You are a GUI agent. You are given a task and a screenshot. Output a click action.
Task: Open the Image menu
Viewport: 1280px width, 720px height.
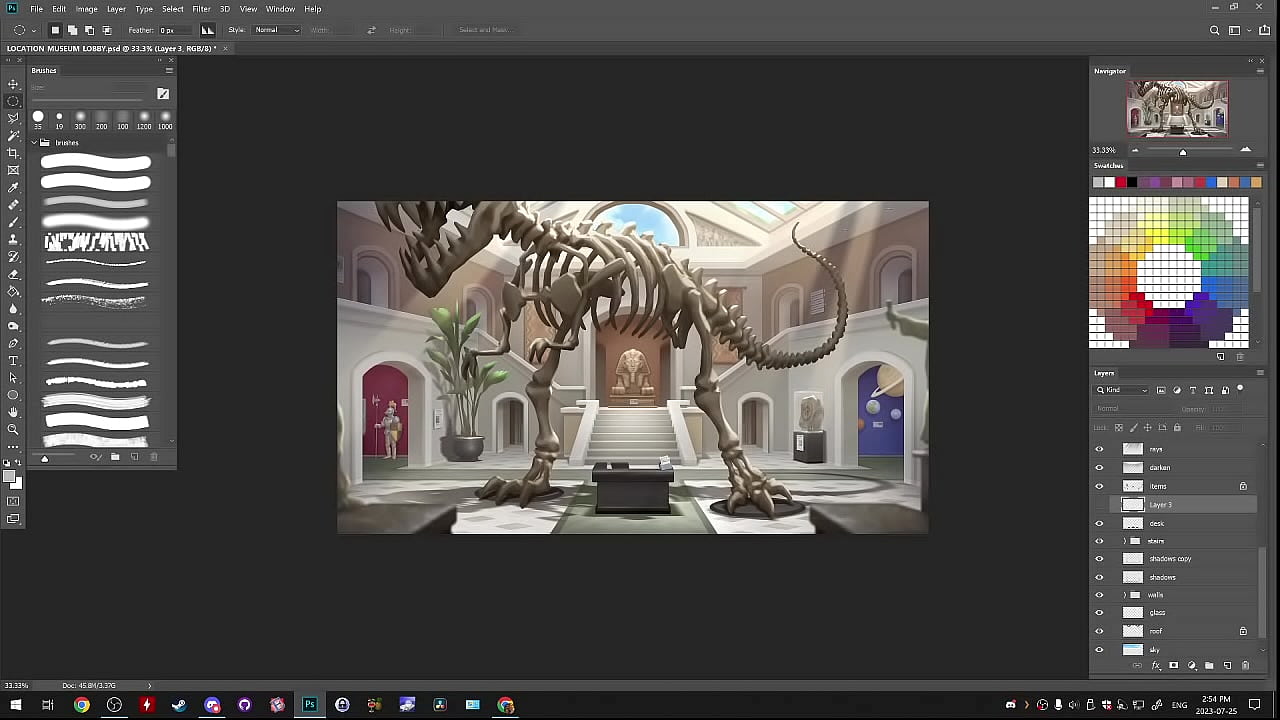[x=87, y=9]
